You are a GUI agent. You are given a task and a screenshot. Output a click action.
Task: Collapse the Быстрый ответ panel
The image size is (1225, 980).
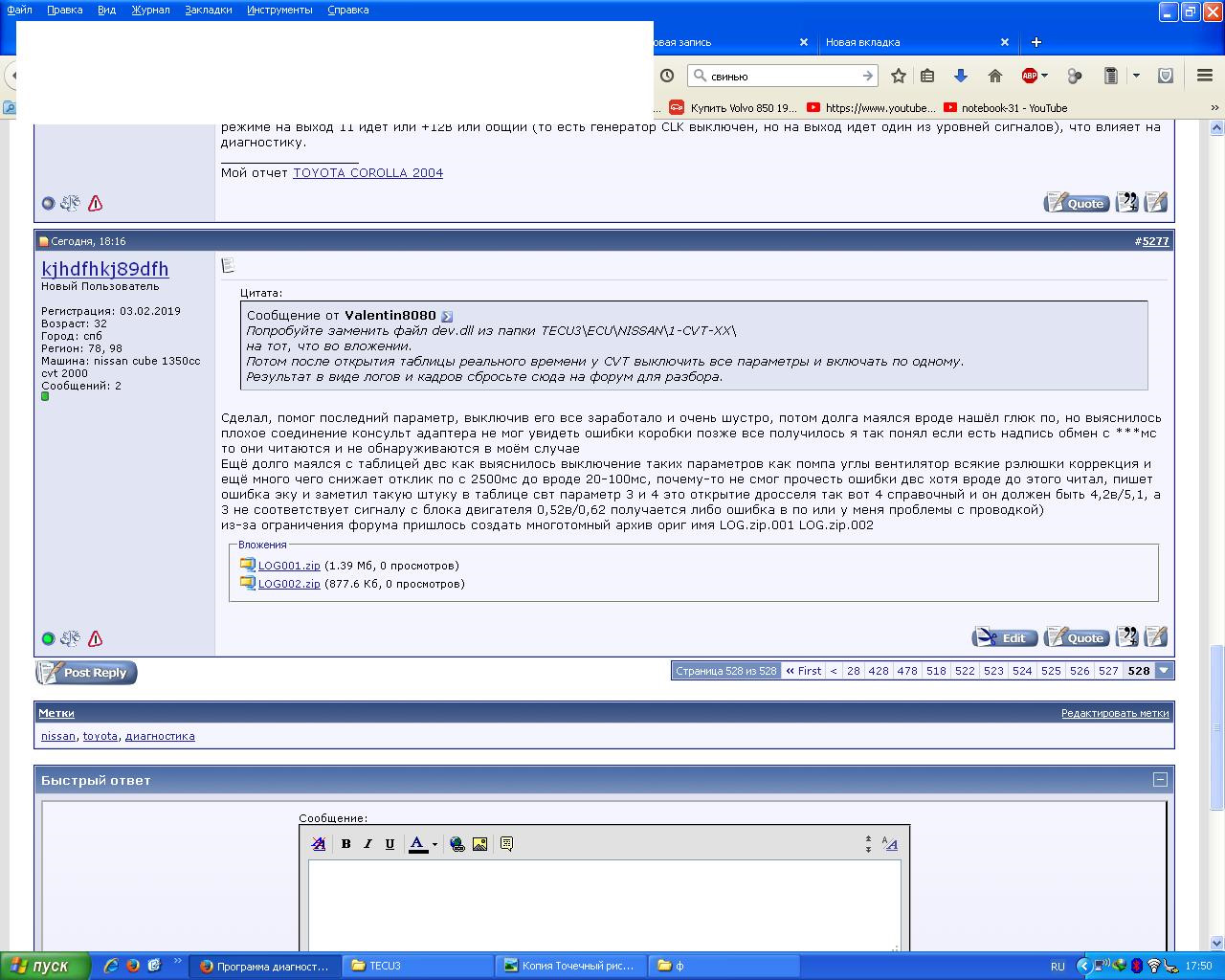tap(1160, 780)
